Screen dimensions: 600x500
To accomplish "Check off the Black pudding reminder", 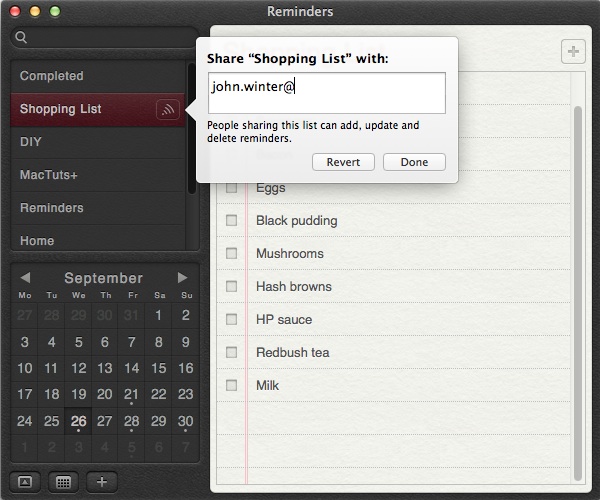I will [x=232, y=220].
